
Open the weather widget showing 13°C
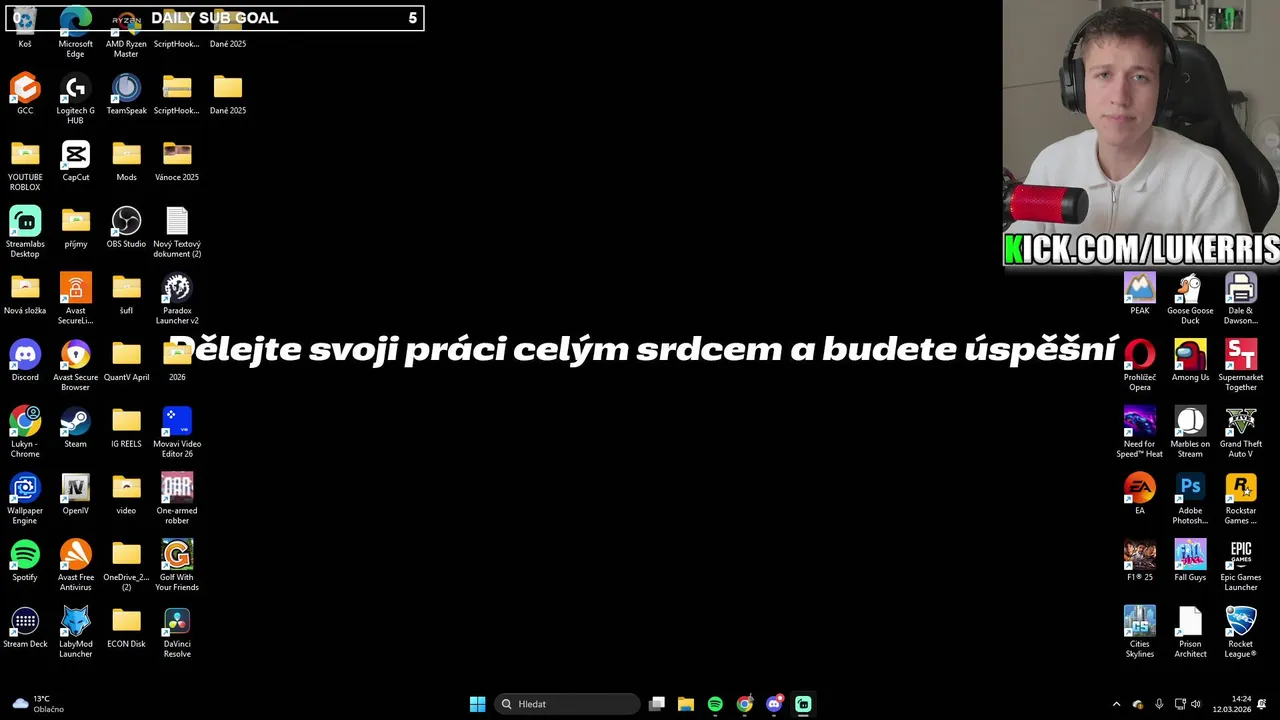(37, 704)
